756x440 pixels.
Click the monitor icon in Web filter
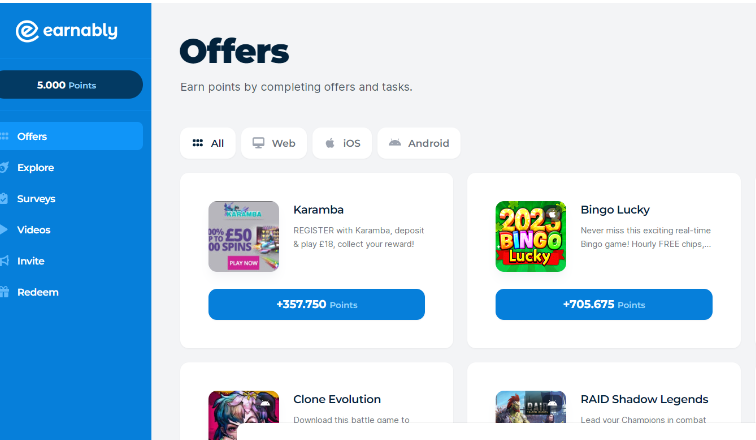(x=259, y=143)
